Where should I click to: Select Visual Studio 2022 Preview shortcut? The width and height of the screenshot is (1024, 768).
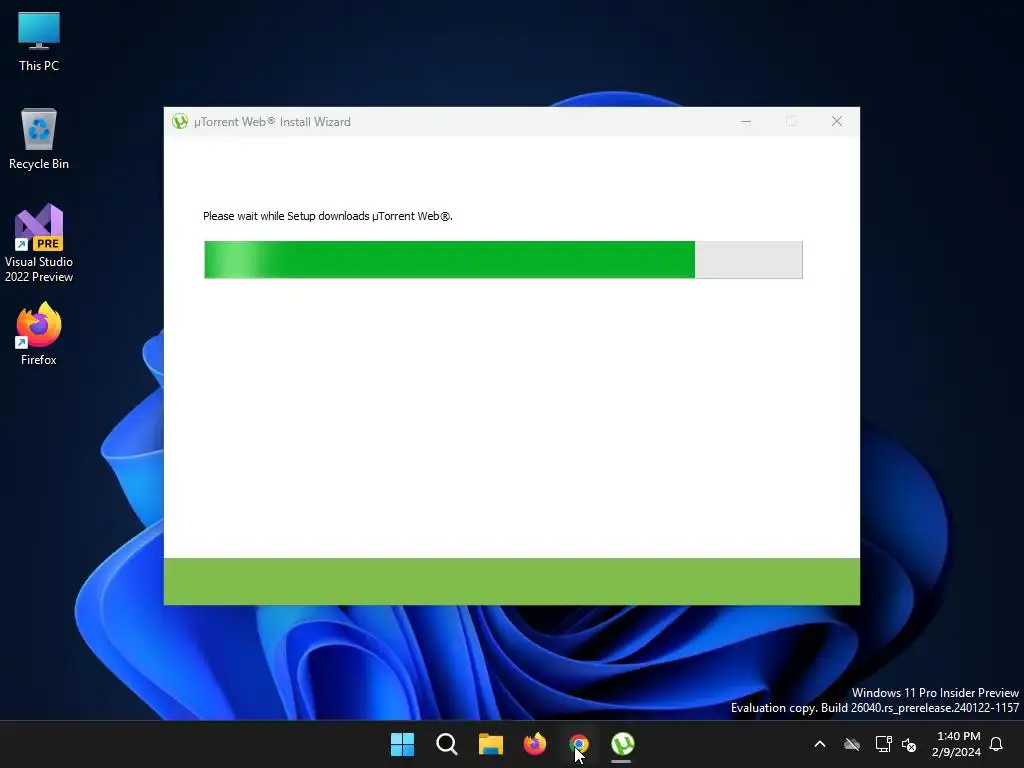pos(39,243)
